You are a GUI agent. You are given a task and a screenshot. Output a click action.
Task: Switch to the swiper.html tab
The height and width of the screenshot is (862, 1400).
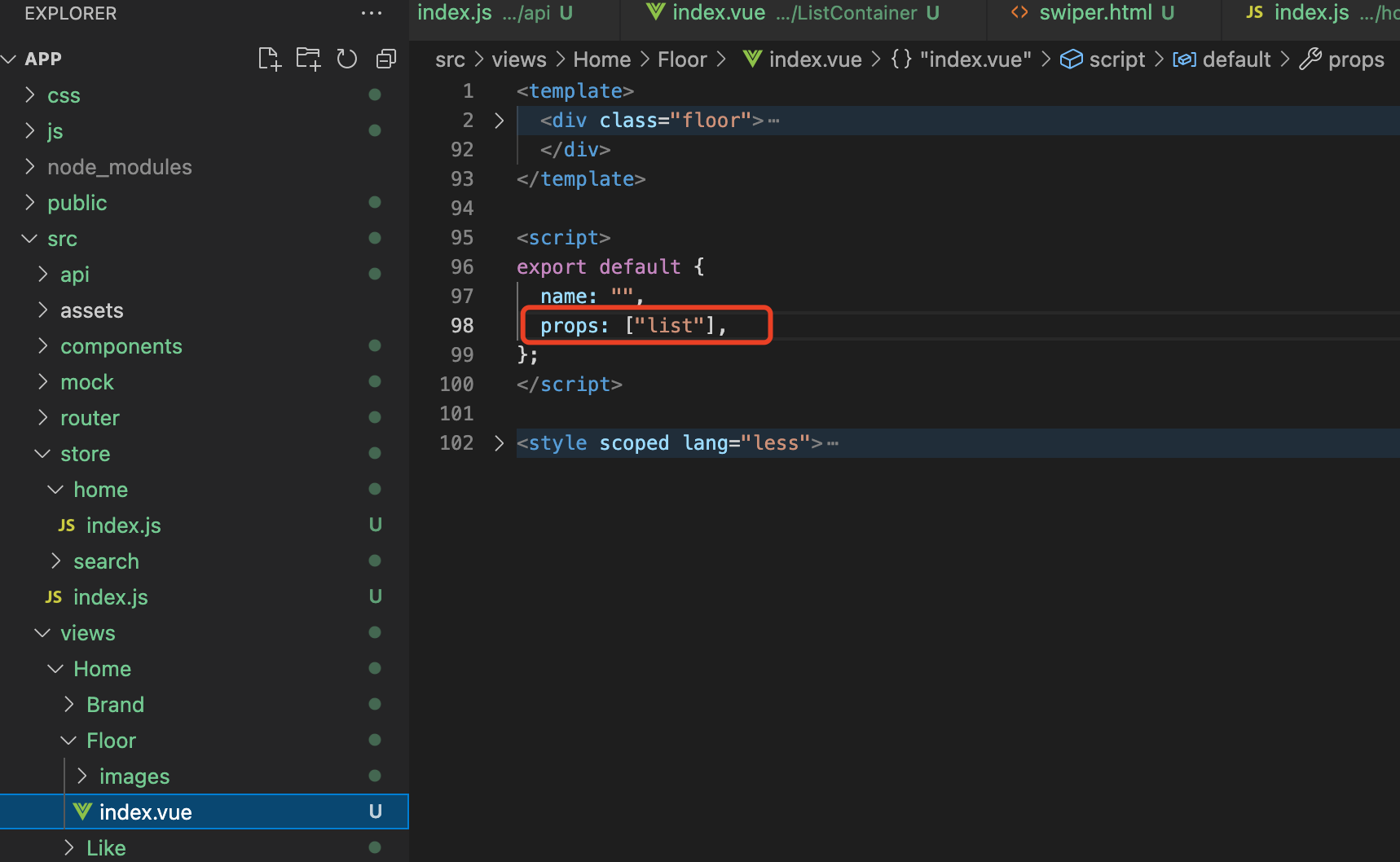click(1094, 13)
